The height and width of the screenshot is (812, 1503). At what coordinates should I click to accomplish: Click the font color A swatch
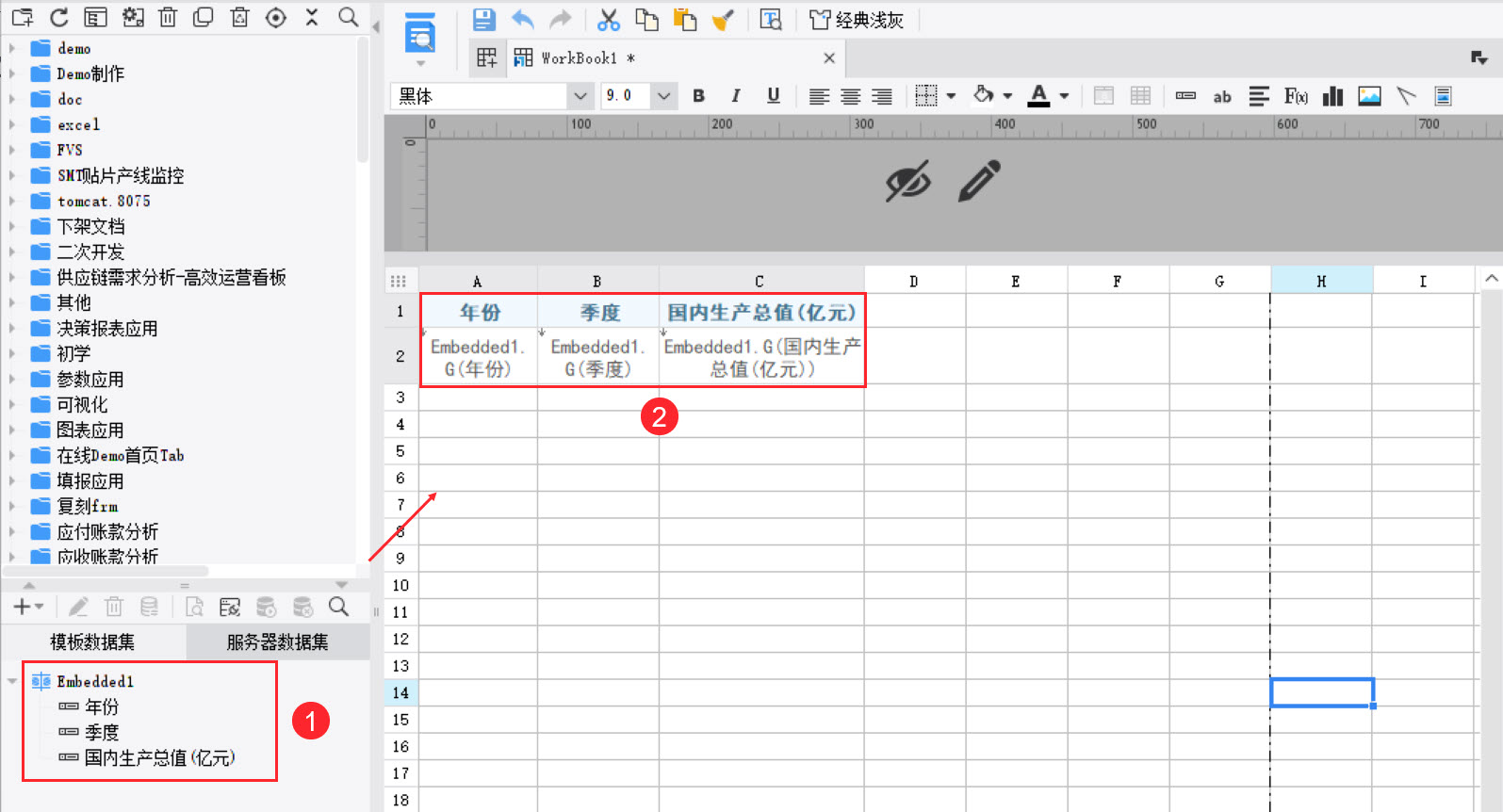click(x=1038, y=96)
